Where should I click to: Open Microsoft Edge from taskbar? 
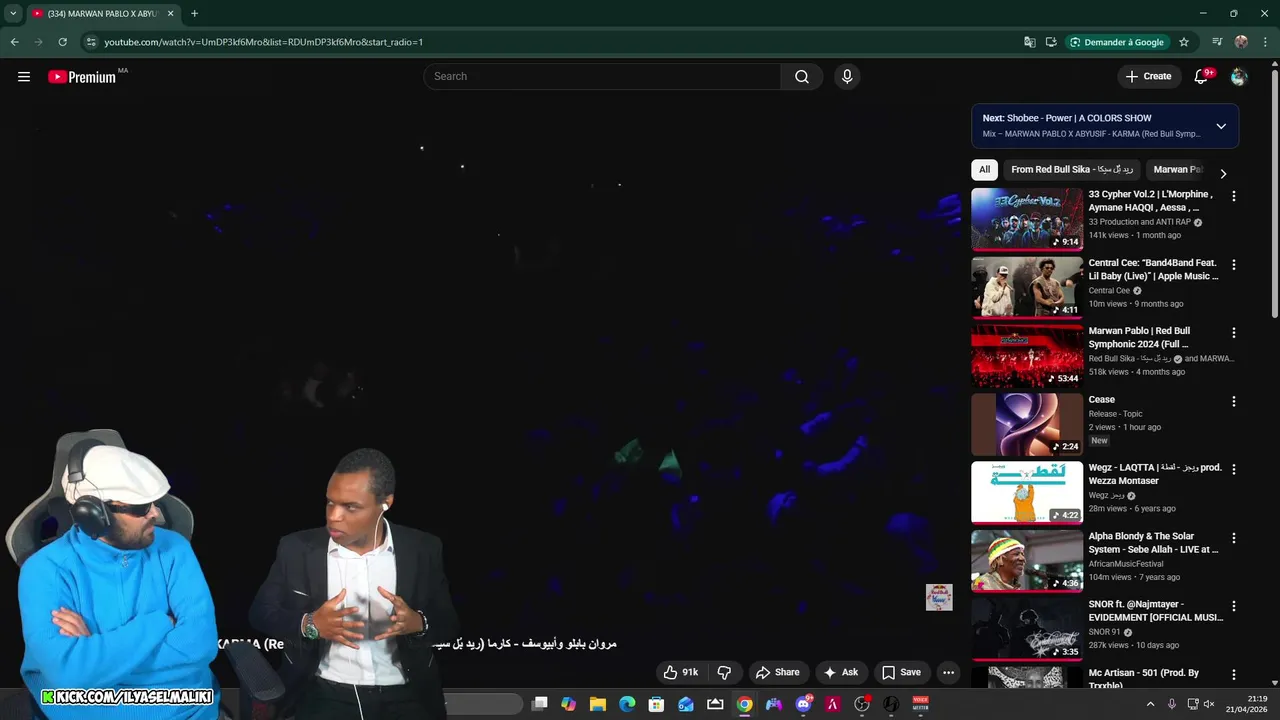click(627, 704)
